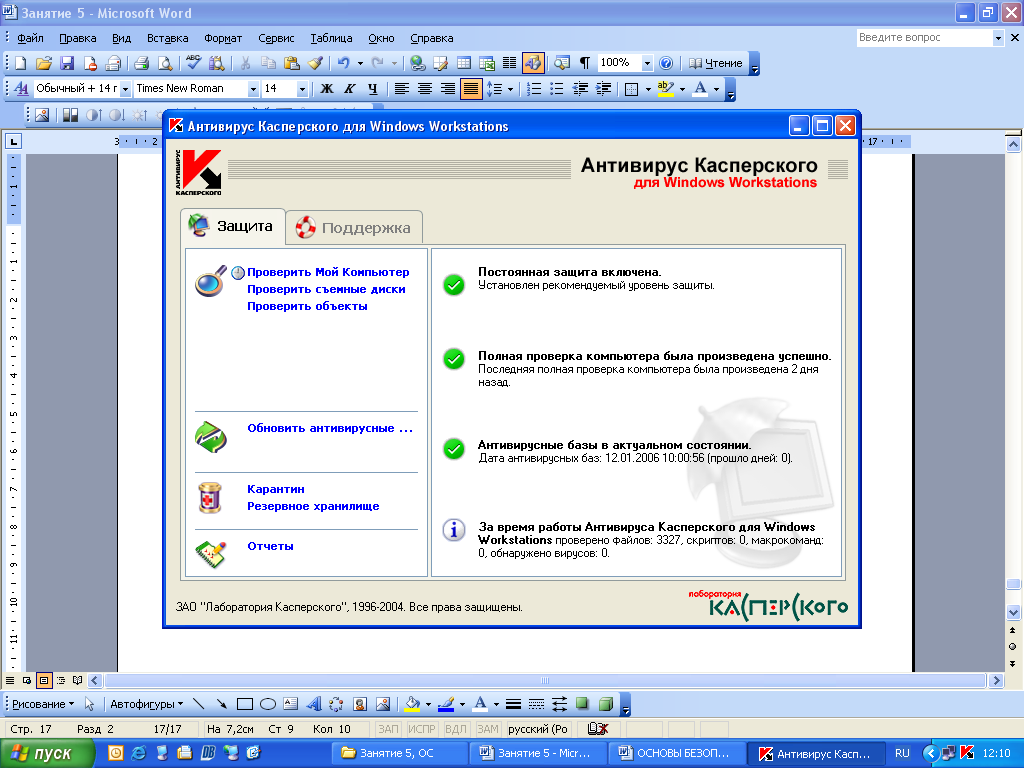The width and height of the screenshot is (1024, 768).
Task: Open the Таблица menu
Action: 331,38
